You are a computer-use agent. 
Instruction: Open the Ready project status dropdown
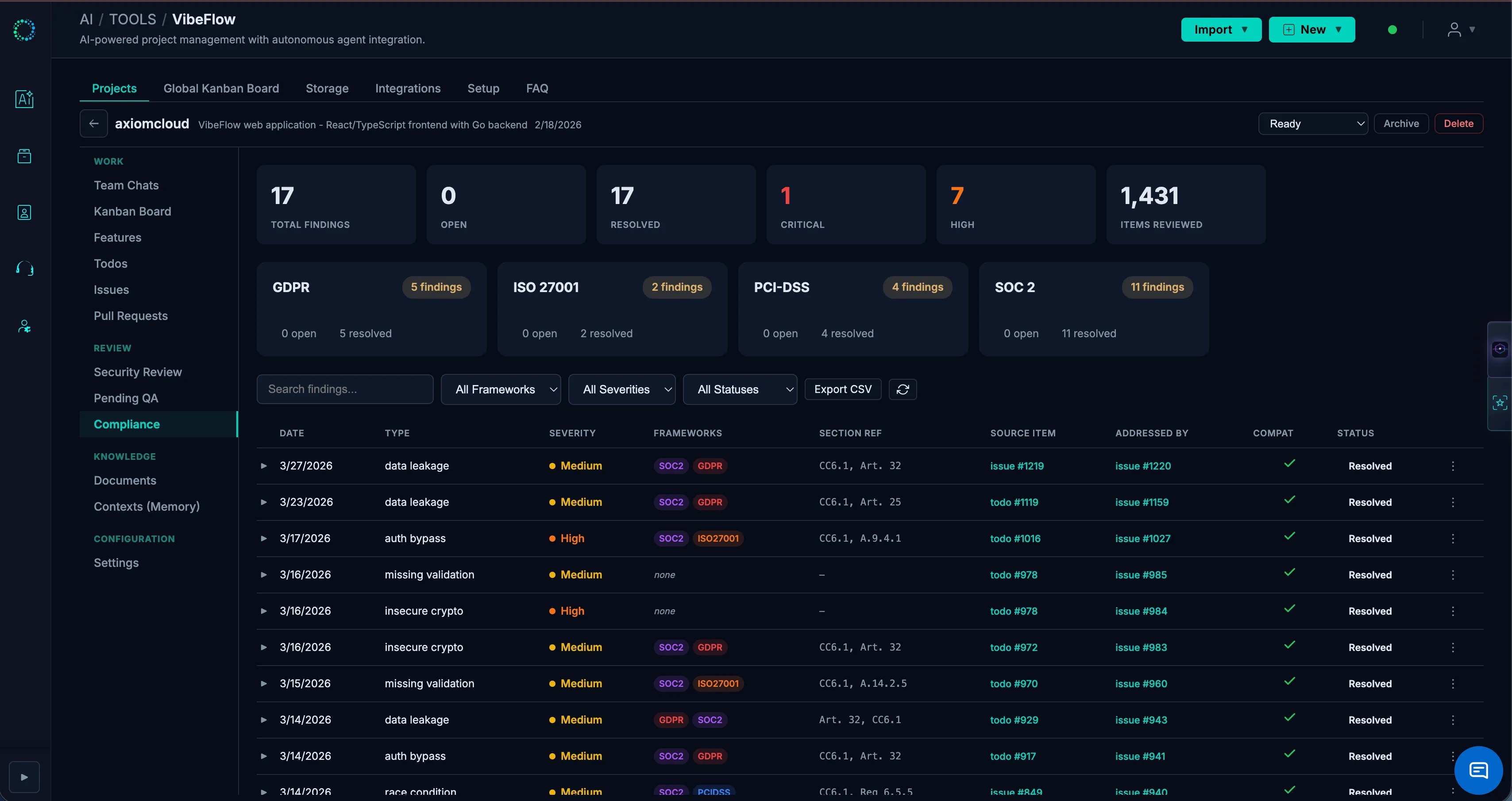point(1313,124)
